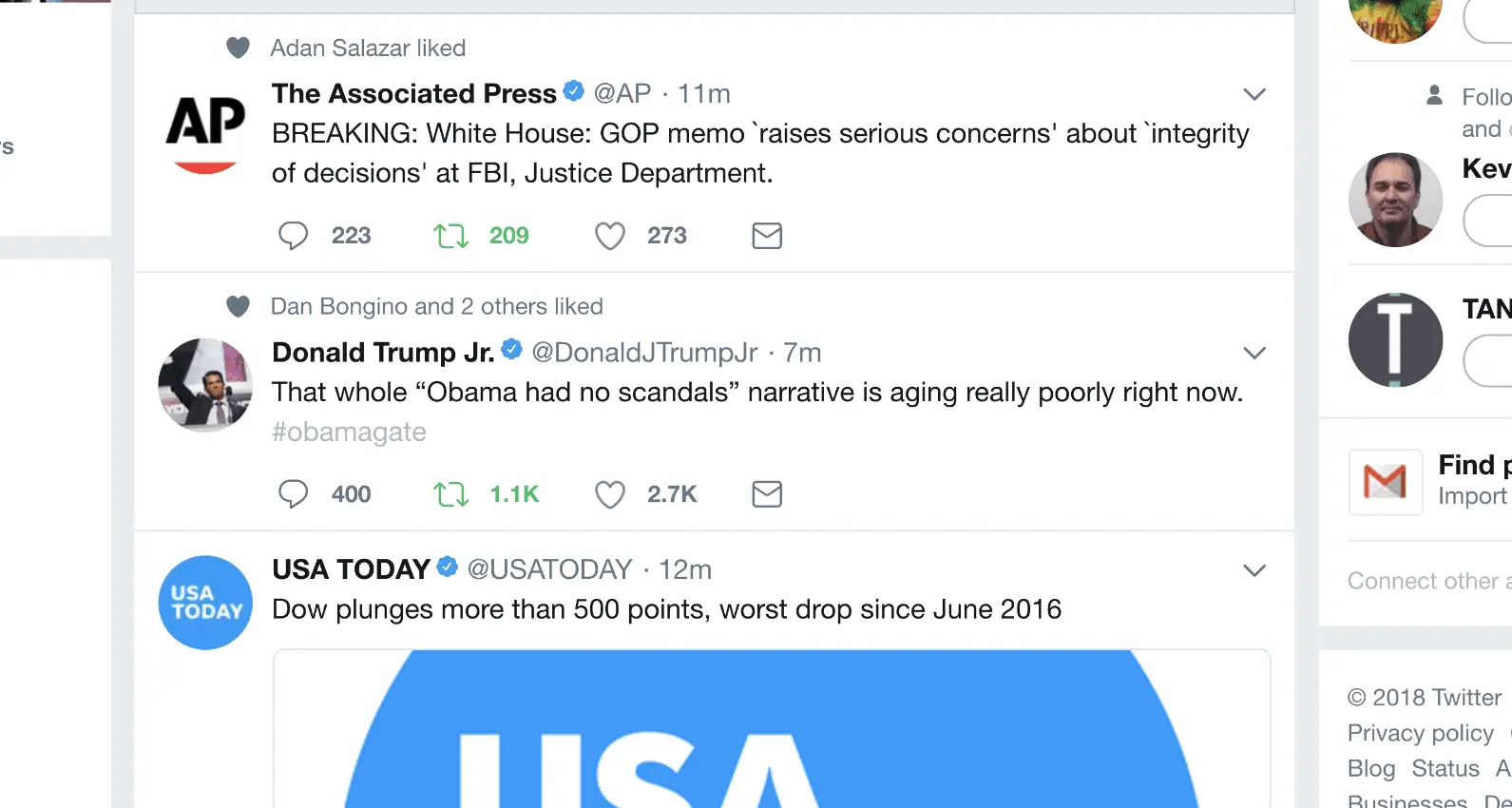Open the Status footer link
Image resolution: width=1512 pixels, height=808 pixels.
pyautogui.click(x=1445, y=768)
